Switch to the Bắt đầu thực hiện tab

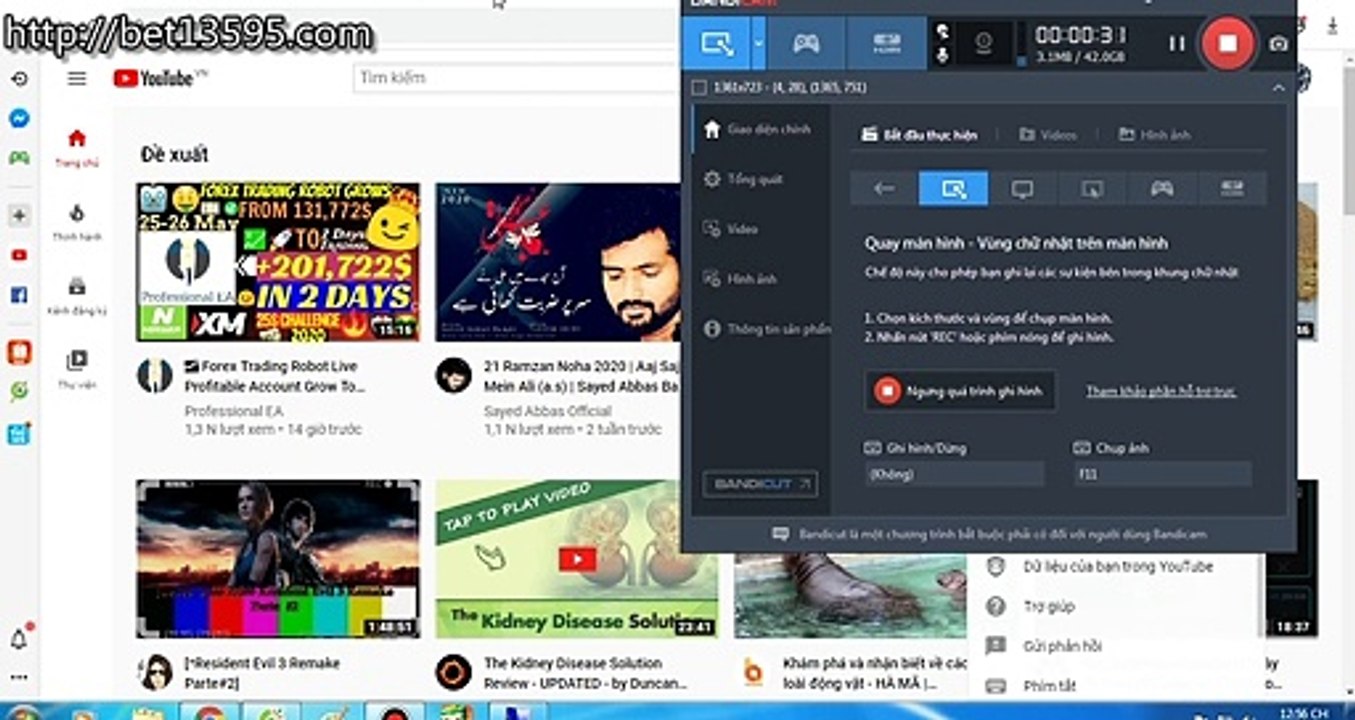(x=919, y=134)
